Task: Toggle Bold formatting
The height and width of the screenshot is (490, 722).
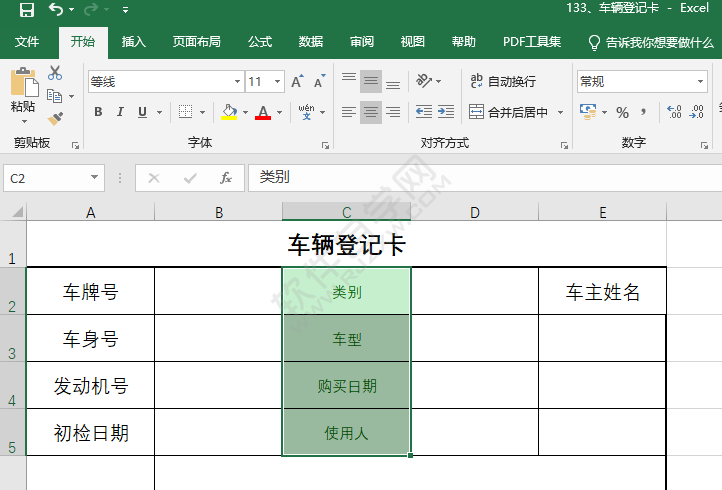Action: pos(98,112)
